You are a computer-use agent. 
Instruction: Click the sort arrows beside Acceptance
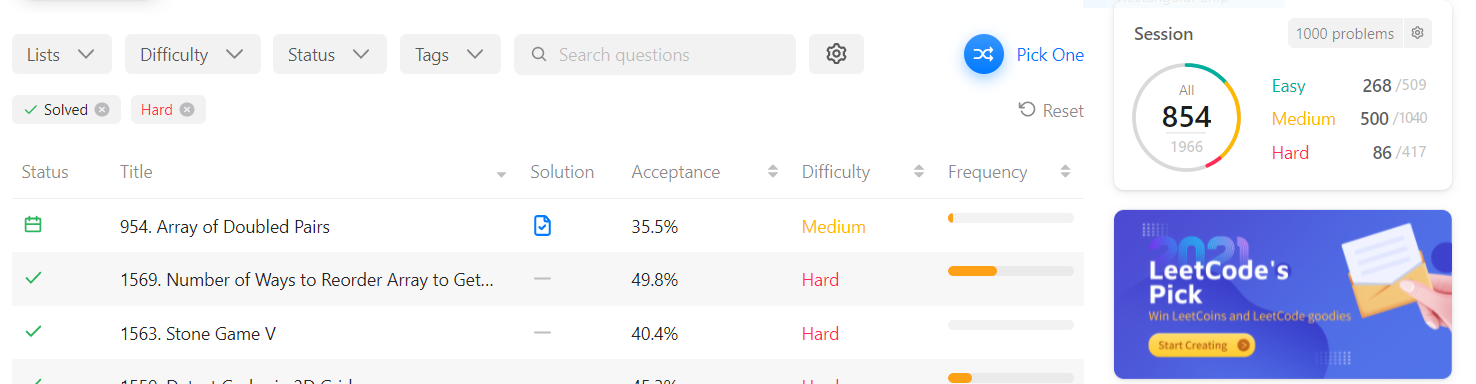(x=773, y=172)
